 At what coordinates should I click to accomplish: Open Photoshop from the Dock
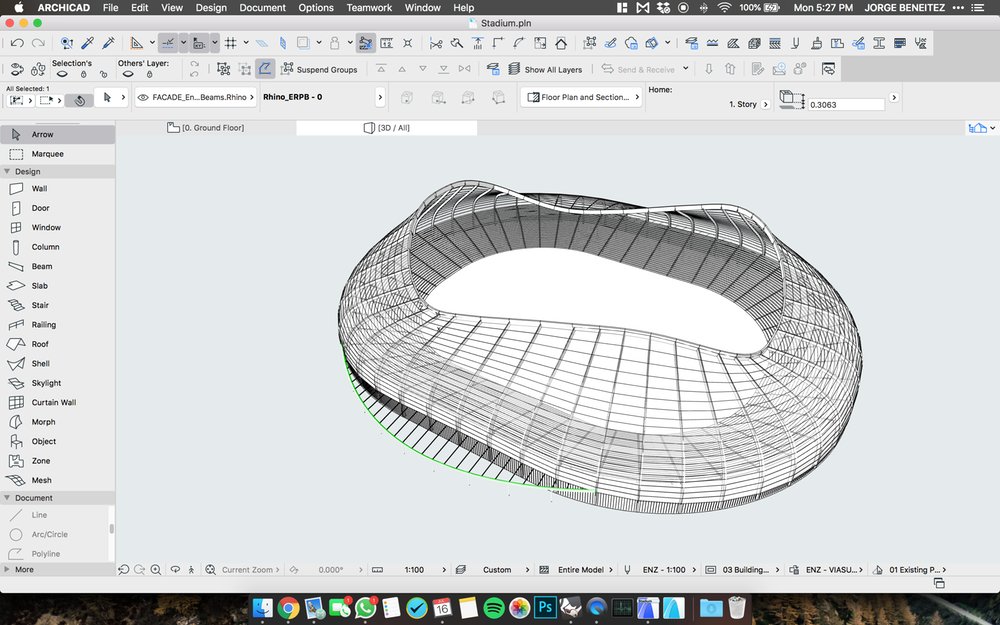tap(545, 608)
